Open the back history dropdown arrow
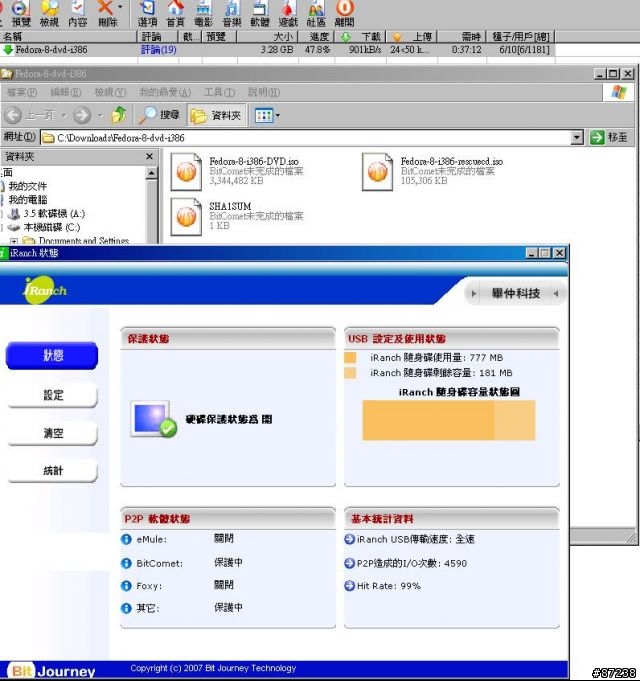The width and height of the screenshot is (640, 681). point(64,115)
